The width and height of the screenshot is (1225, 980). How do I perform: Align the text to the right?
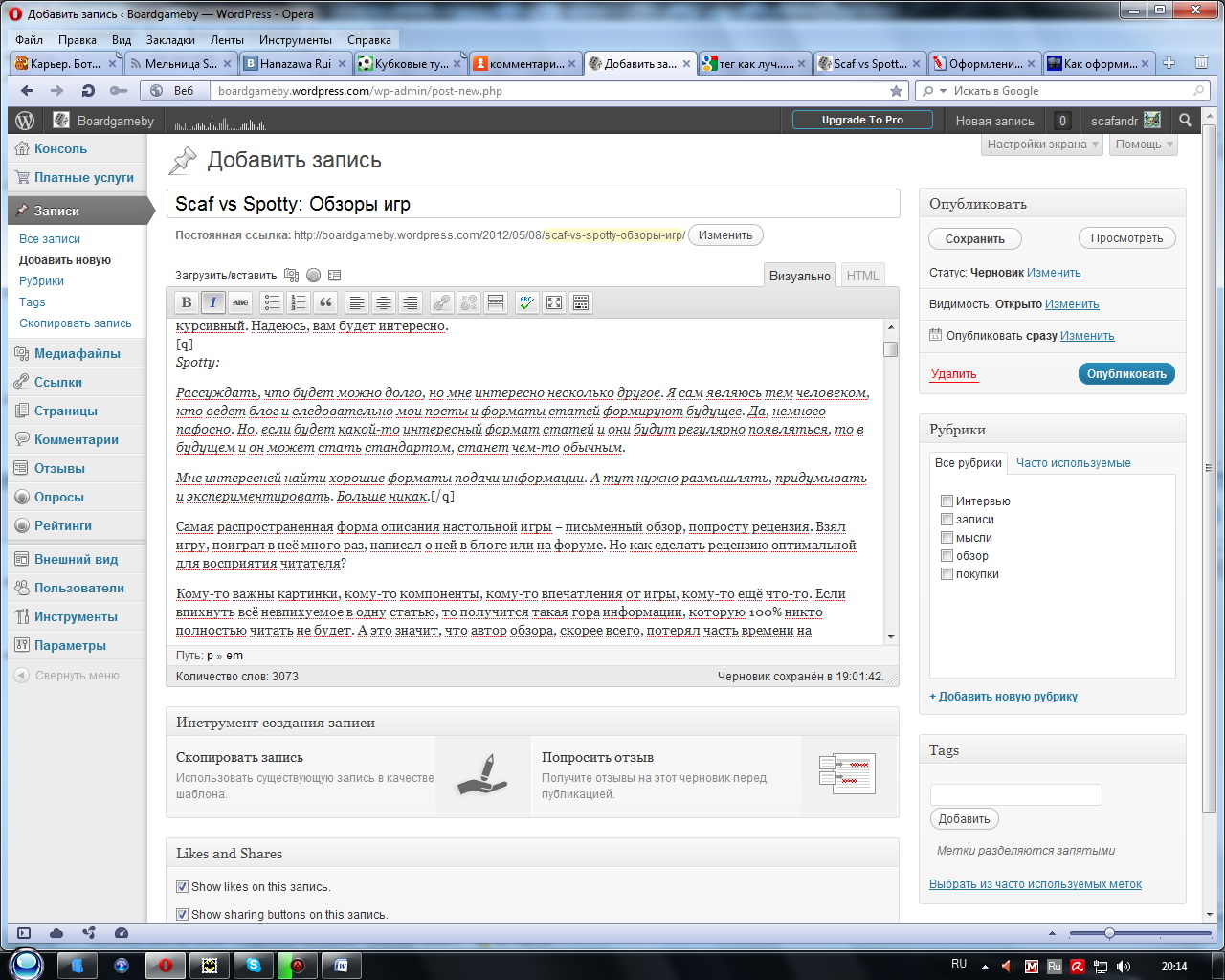click(x=410, y=302)
